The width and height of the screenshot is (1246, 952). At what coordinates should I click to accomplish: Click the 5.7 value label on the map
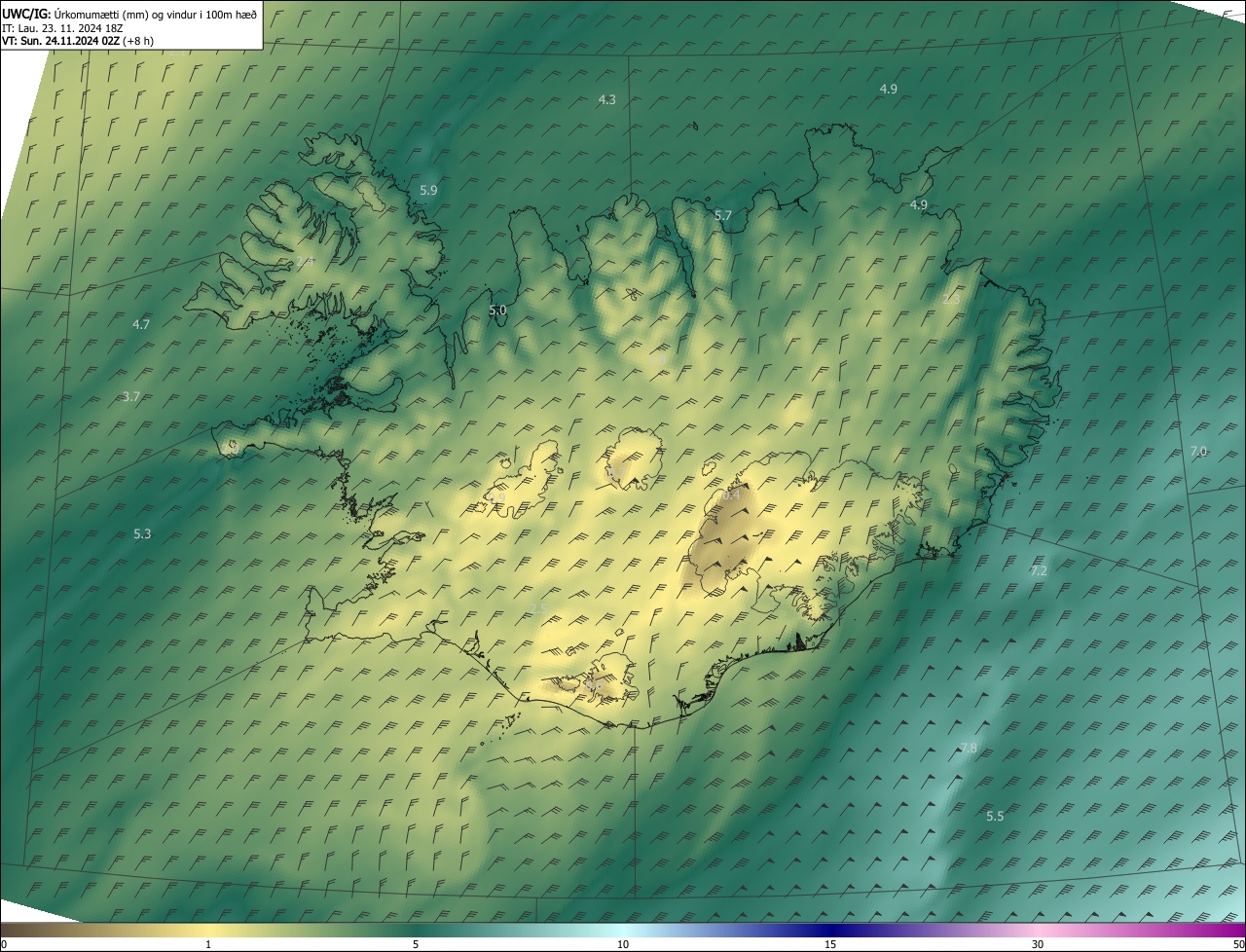click(722, 215)
